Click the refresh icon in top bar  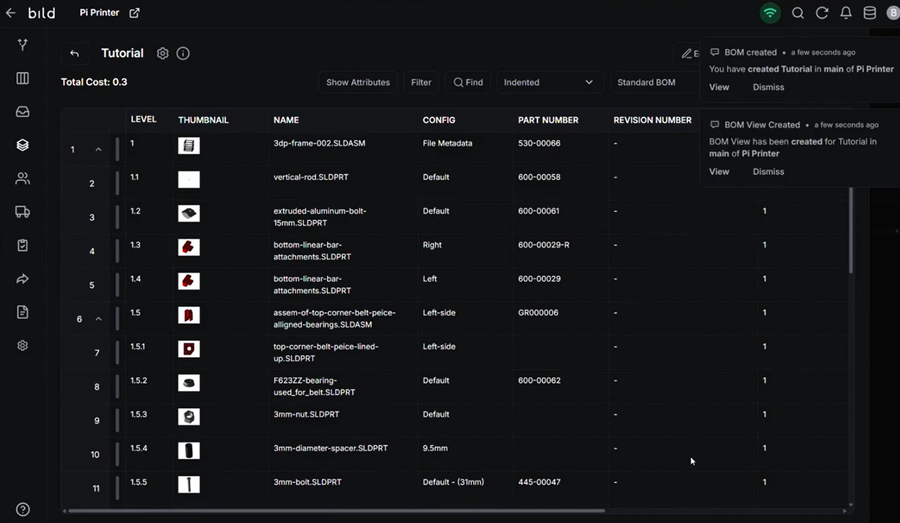click(x=822, y=13)
